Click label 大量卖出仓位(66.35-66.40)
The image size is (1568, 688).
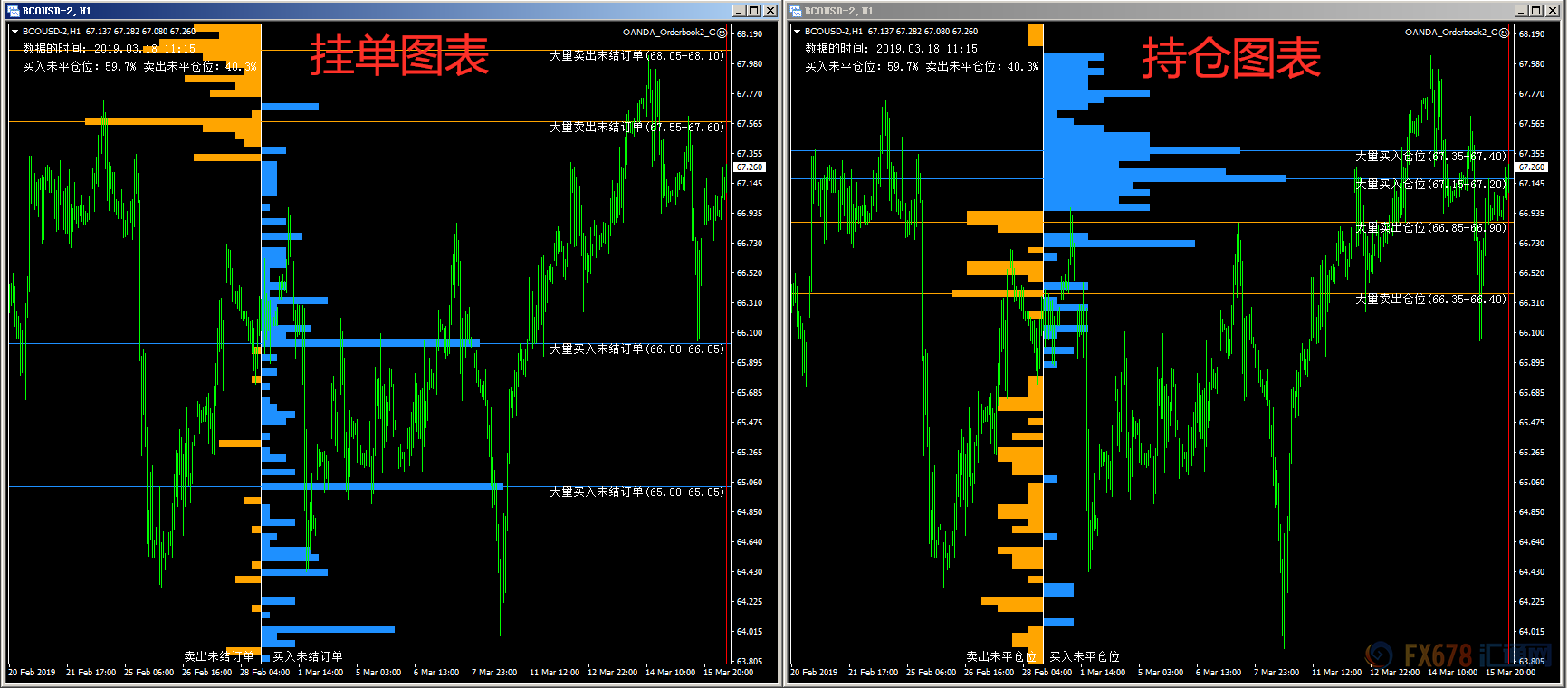[1430, 300]
